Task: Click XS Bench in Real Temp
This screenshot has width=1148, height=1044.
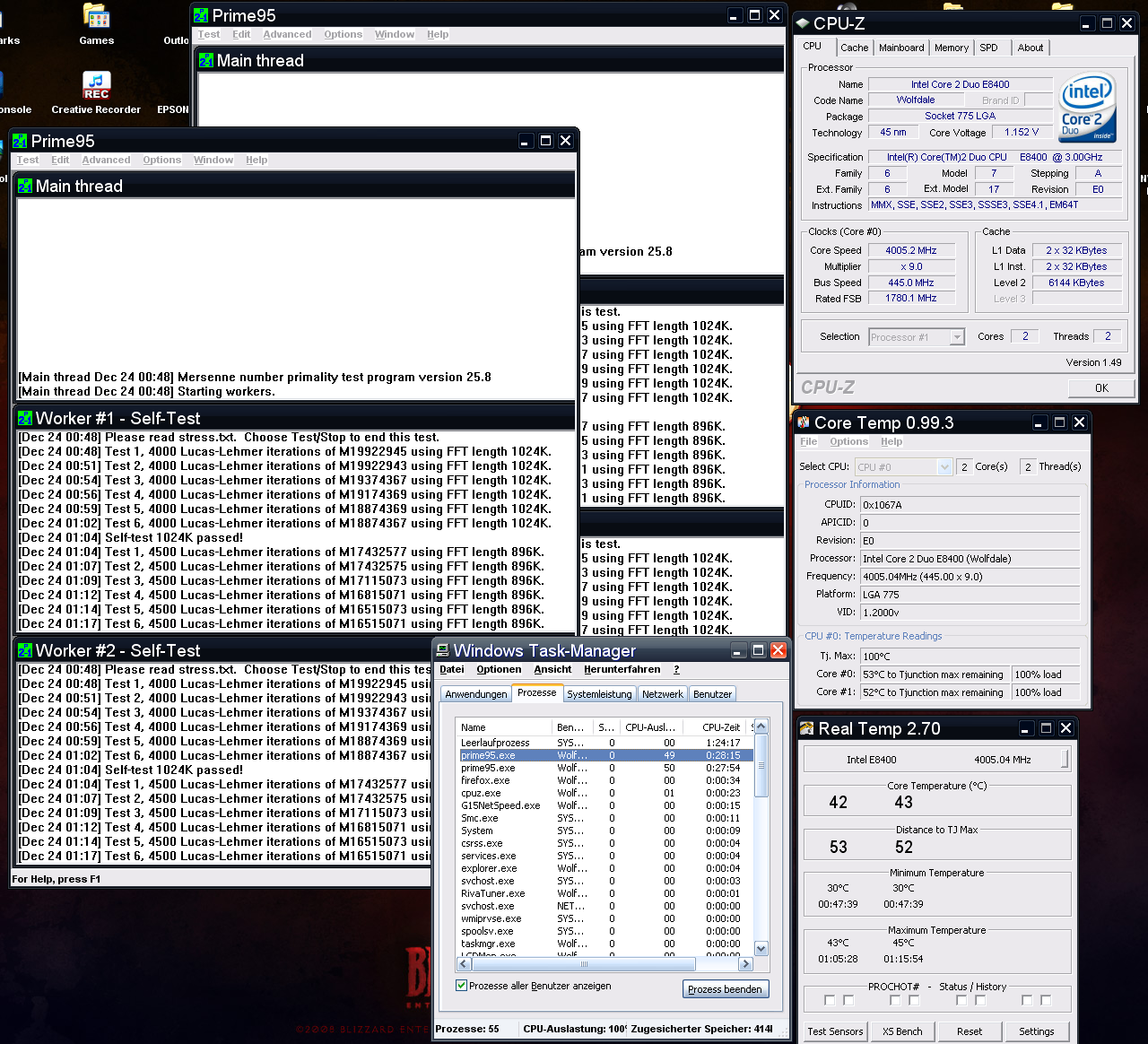Action: click(x=902, y=1031)
